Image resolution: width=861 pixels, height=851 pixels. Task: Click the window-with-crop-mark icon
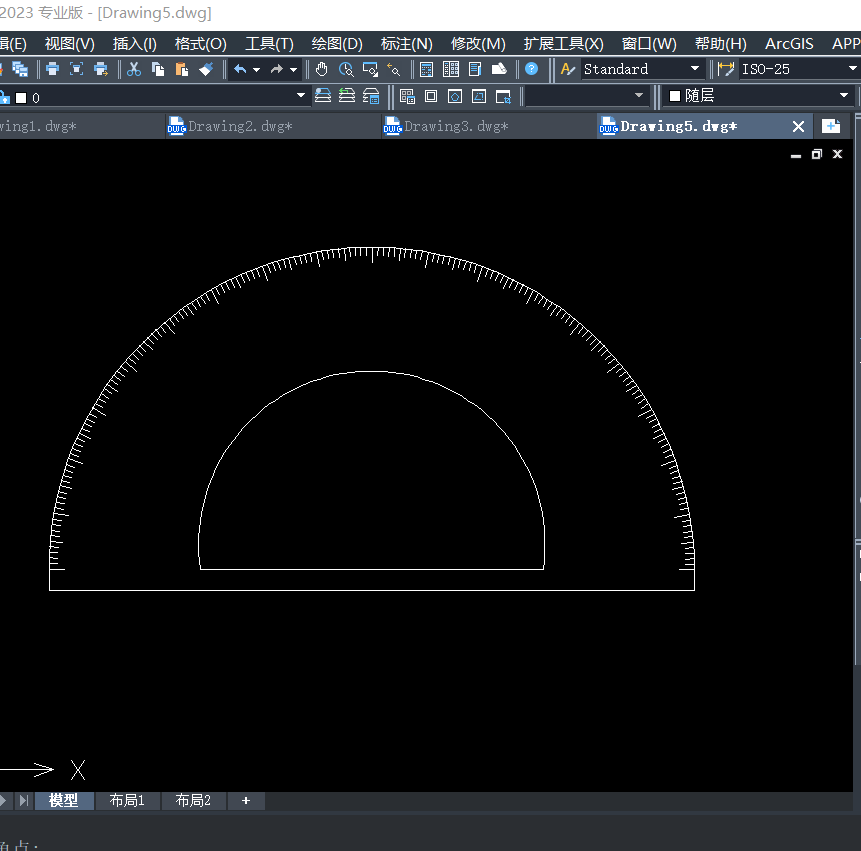click(x=503, y=97)
